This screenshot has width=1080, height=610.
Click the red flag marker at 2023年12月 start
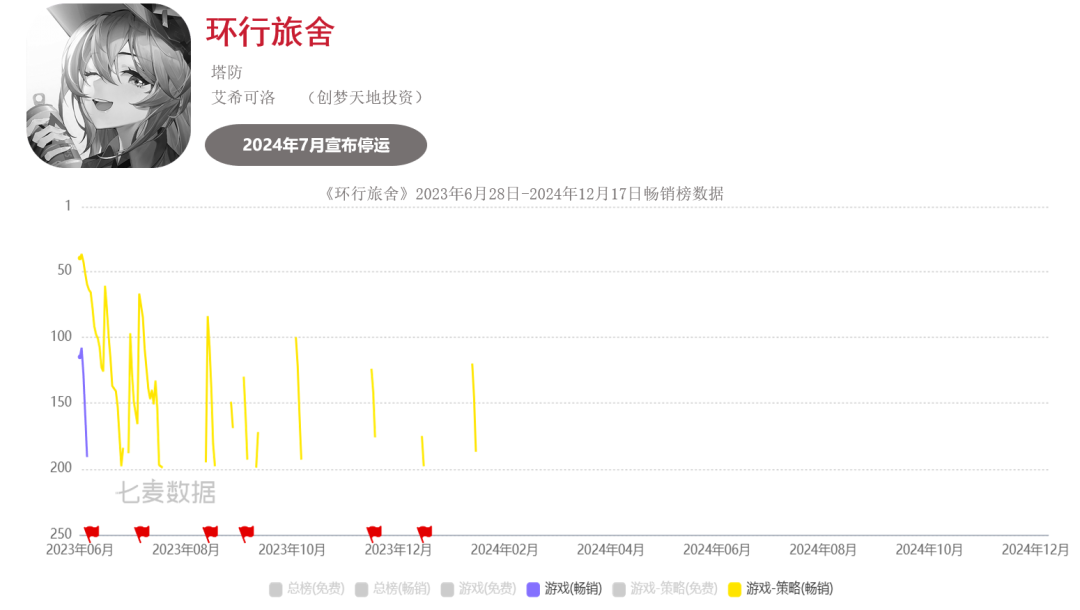pyautogui.click(x=374, y=532)
